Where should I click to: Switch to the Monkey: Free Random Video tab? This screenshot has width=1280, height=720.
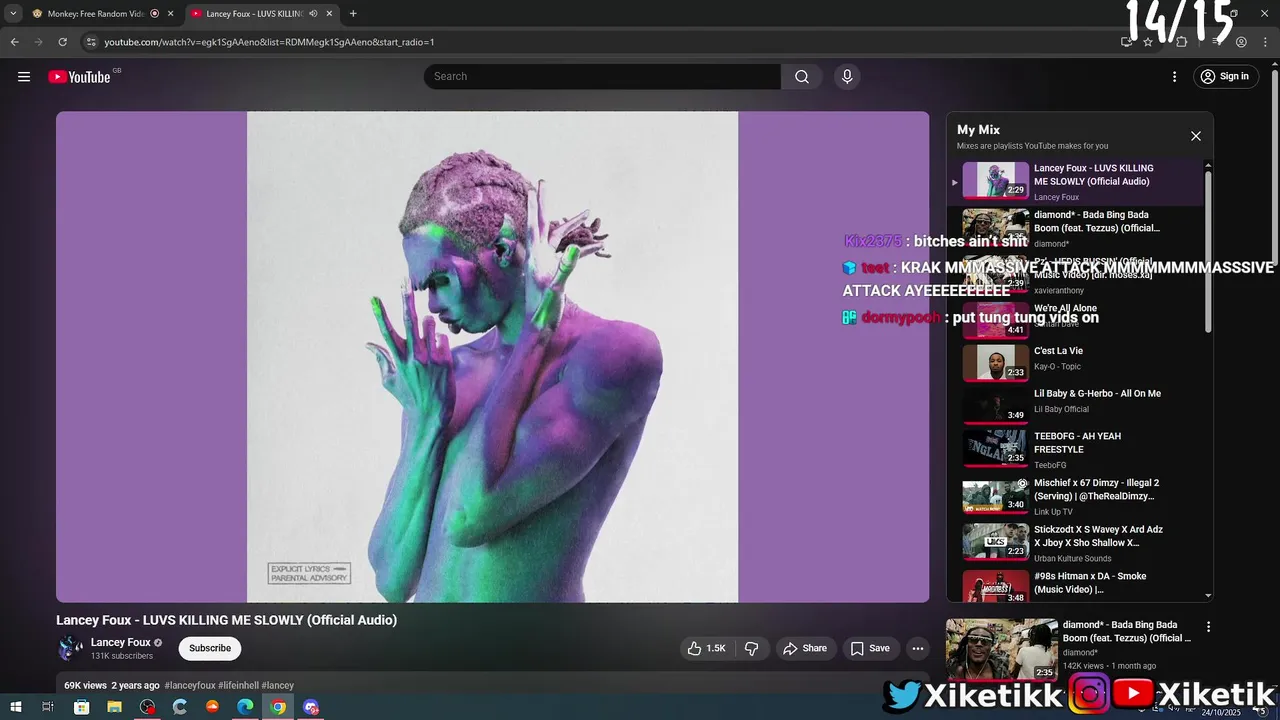coord(90,14)
